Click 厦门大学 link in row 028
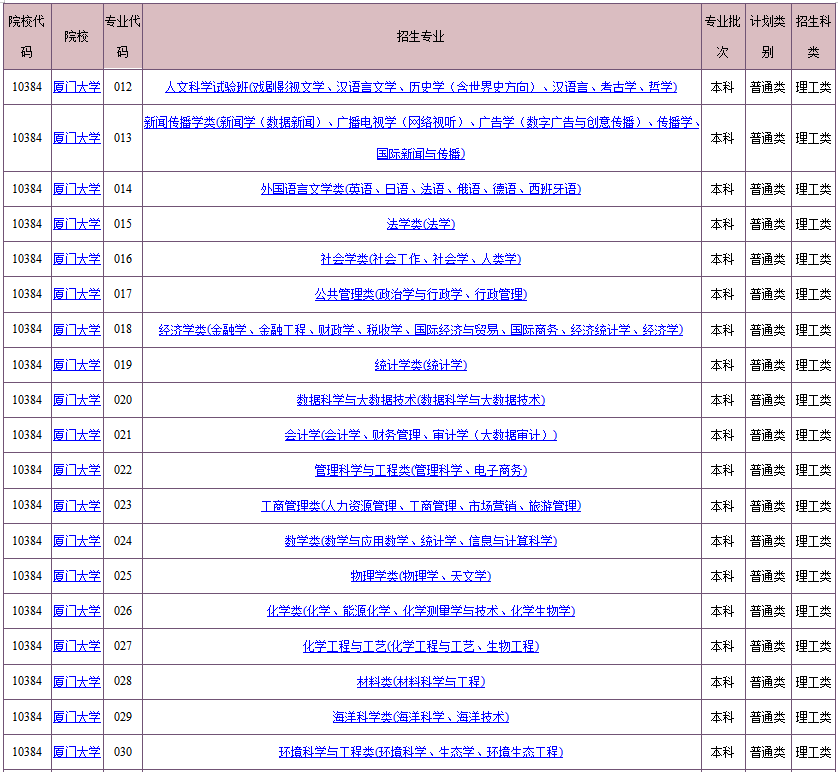The width and height of the screenshot is (838, 772). (x=77, y=682)
